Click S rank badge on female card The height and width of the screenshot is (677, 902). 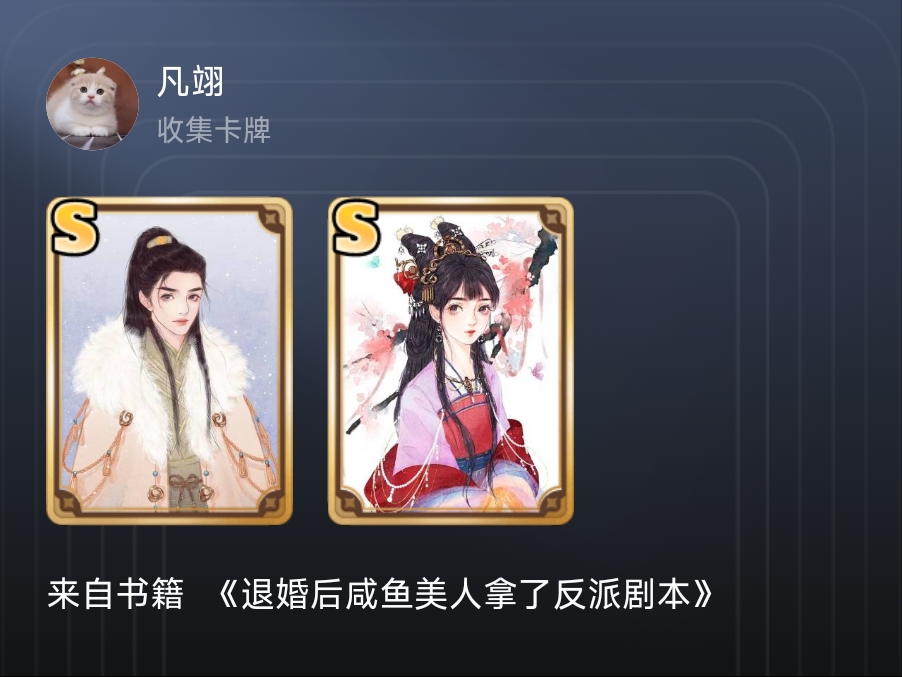[x=356, y=227]
